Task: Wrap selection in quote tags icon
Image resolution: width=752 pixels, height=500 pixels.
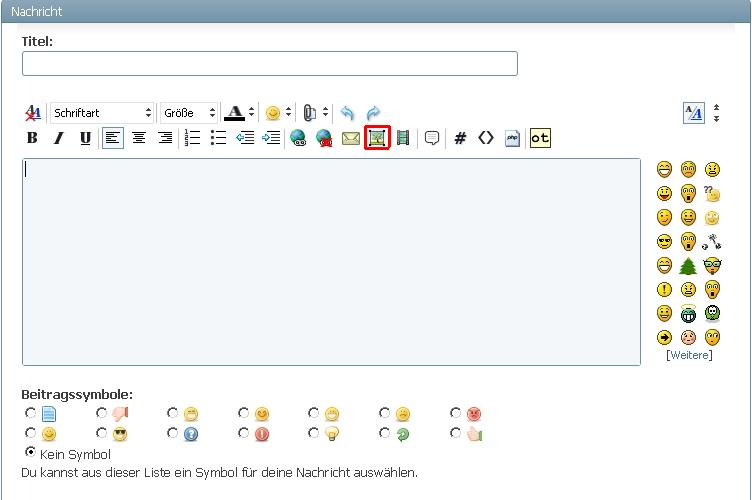Action: [432, 138]
